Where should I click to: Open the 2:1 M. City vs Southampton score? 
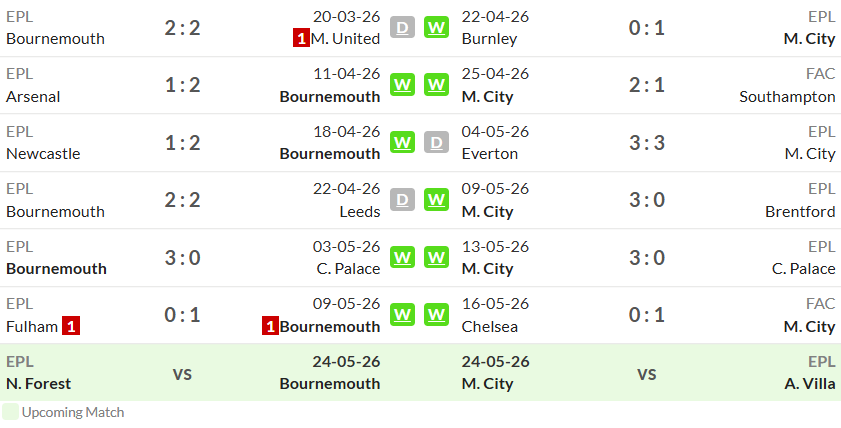pyautogui.click(x=647, y=85)
